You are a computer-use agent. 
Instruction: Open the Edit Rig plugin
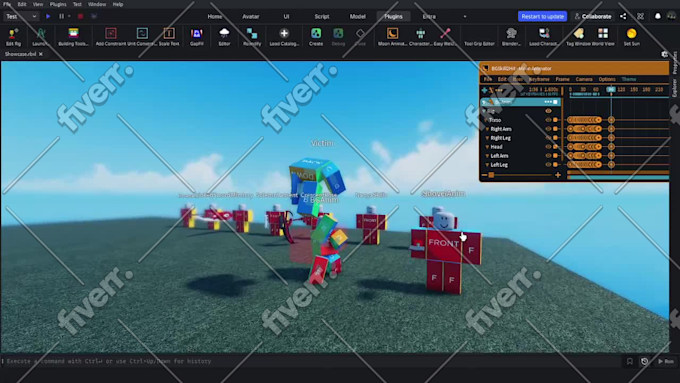(x=13, y=37)
